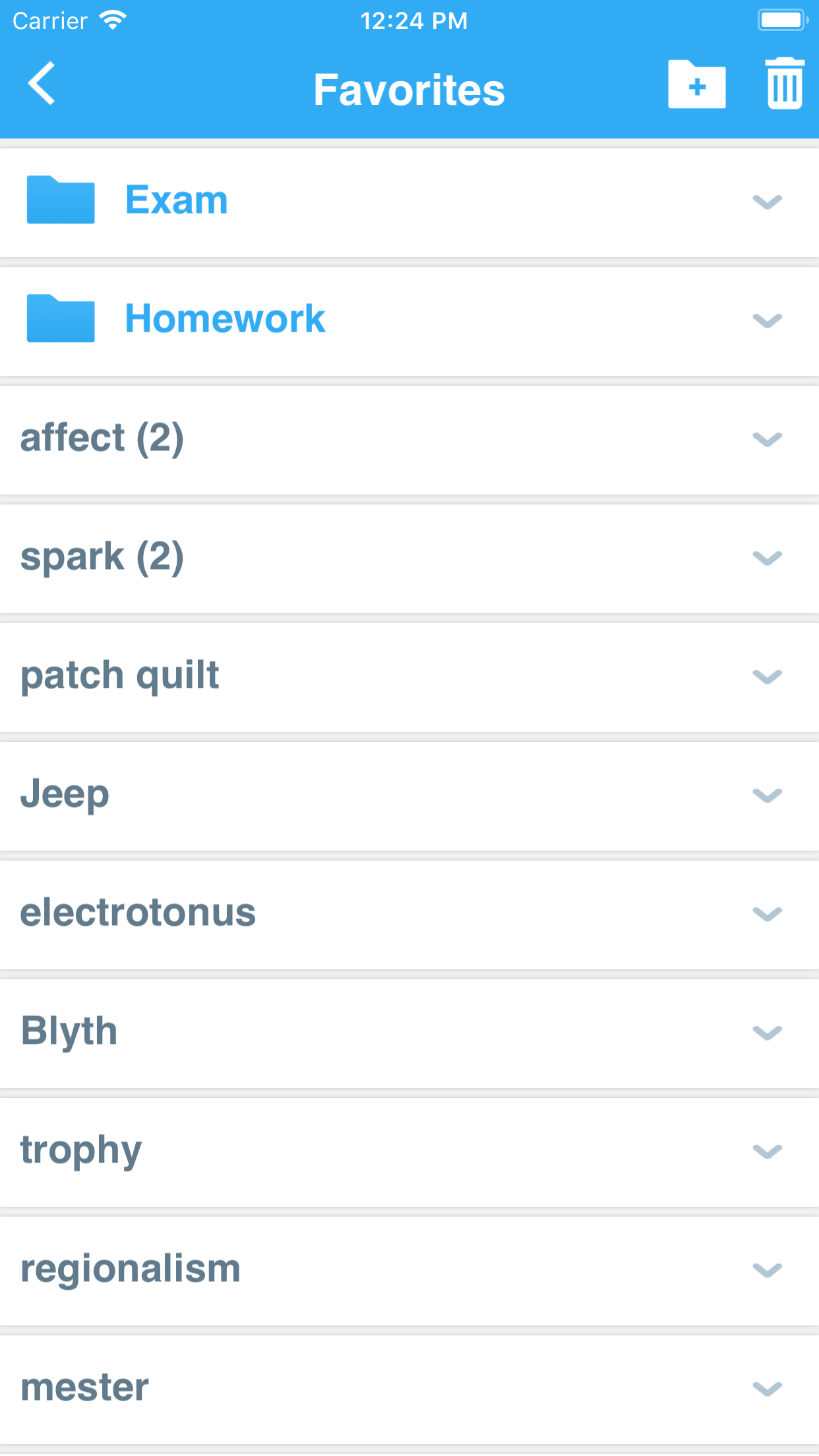Viewport: 819px width, 1456px height.
Task: Expand the electrotonus chevron
Action: (x=767, y=914)
